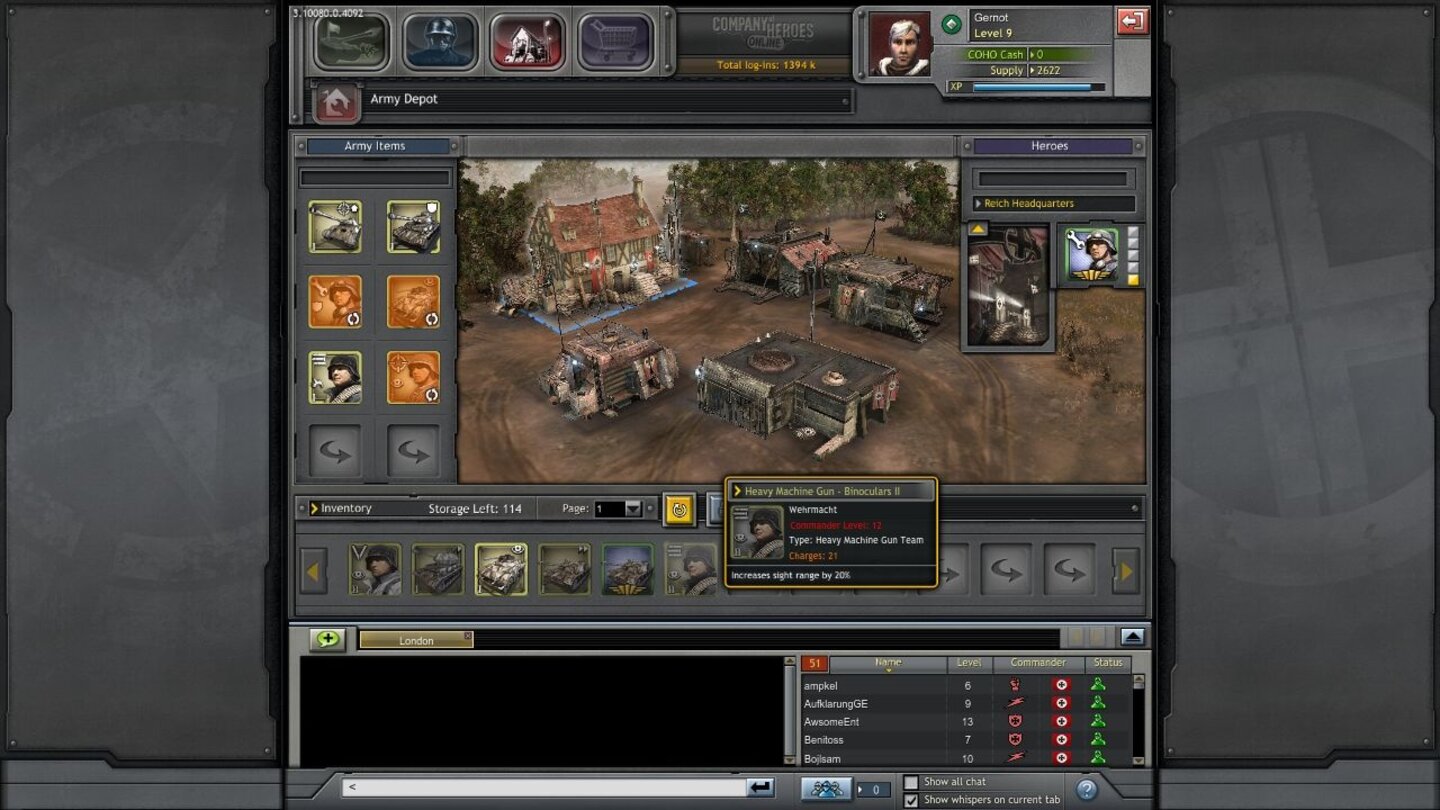Image resolution: width=1440 pixels, height=810 pixels.
Task: Select the orange soldier wrench army item
Action: (335, 302)
